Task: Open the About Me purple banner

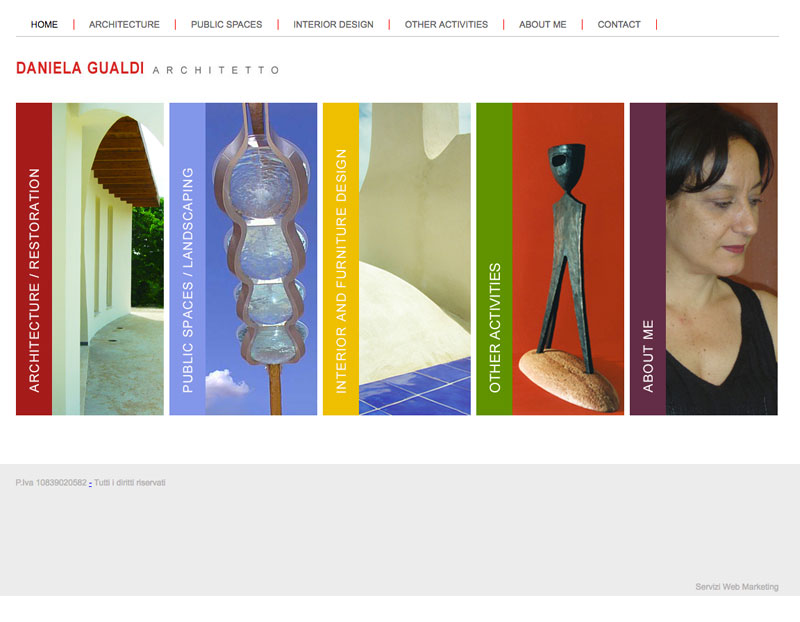Action: pyautogui.click(x=648, y=259)
